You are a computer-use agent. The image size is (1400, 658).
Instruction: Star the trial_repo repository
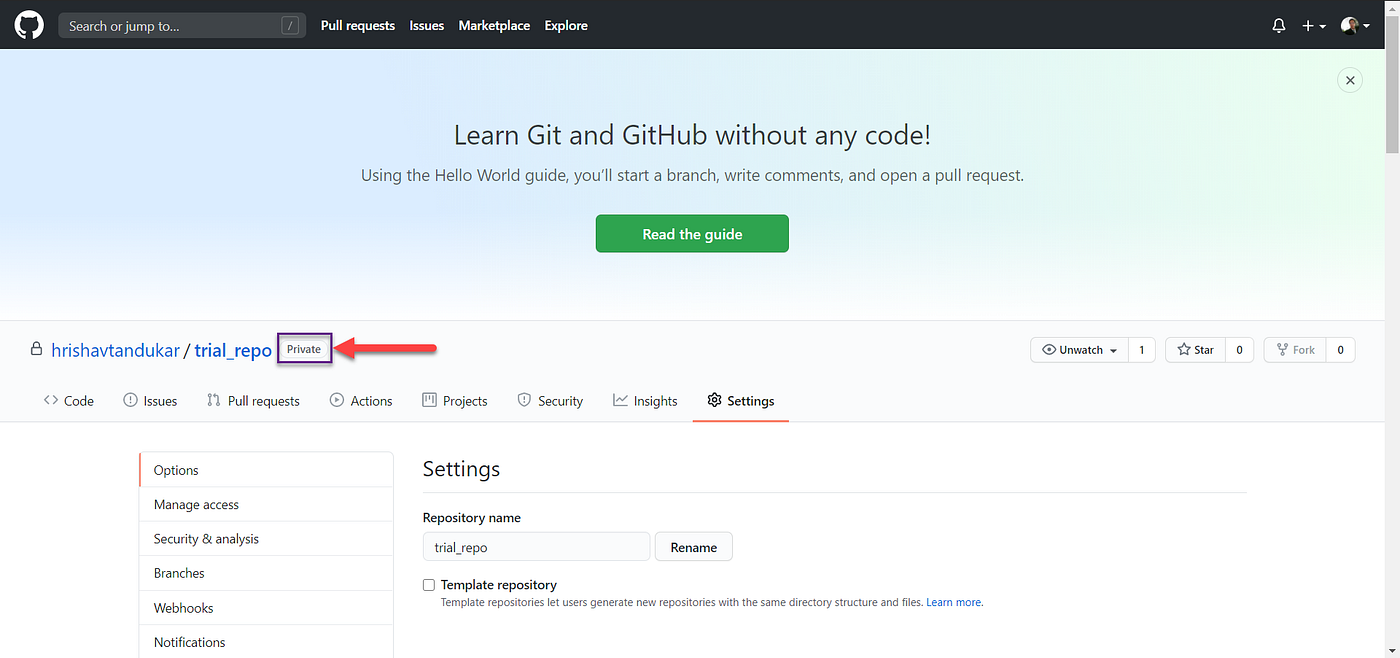click(x=1194, y=349)
